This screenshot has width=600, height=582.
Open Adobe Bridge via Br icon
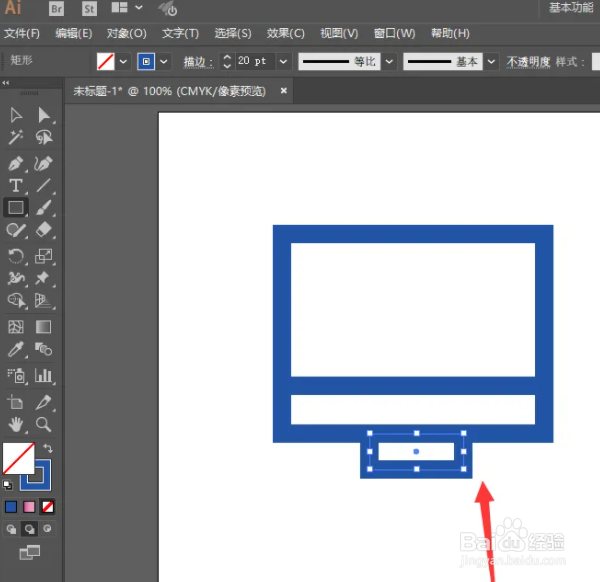click(x=56, y=8)
